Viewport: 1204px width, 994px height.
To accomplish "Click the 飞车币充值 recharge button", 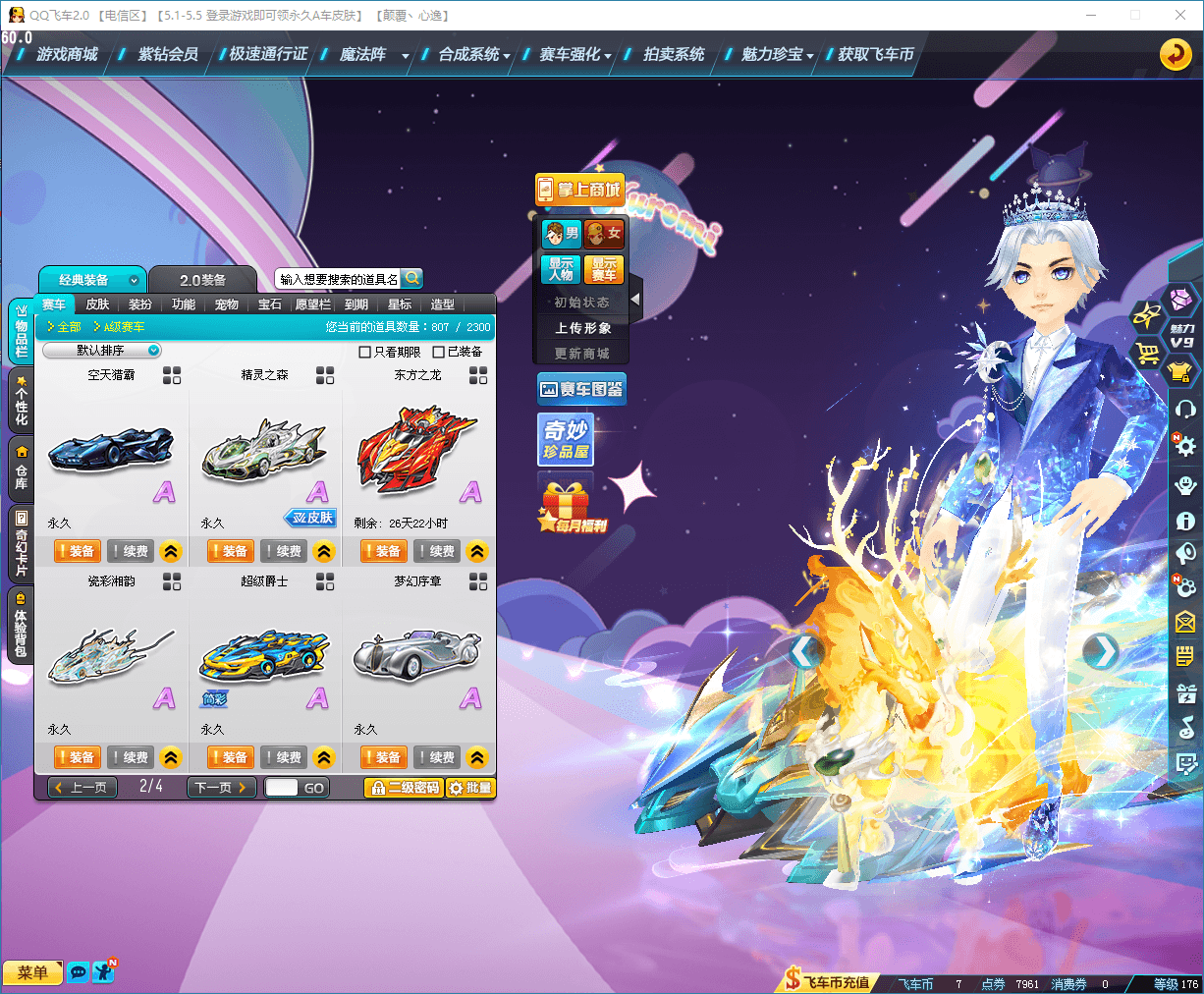I will point(828,980).
